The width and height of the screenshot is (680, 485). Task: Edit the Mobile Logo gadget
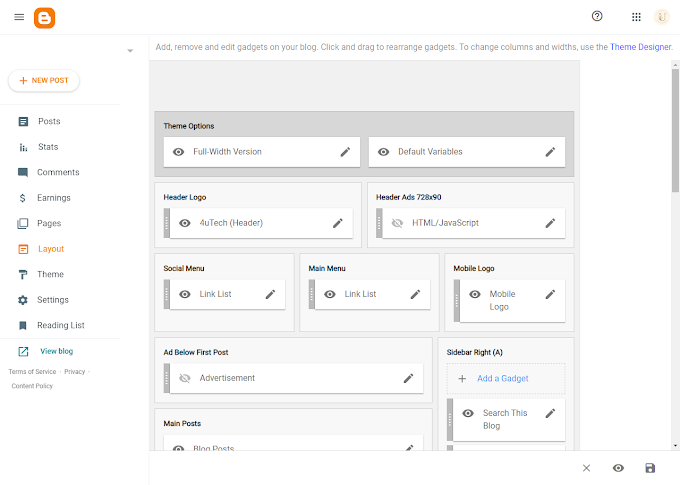(550, 294)
